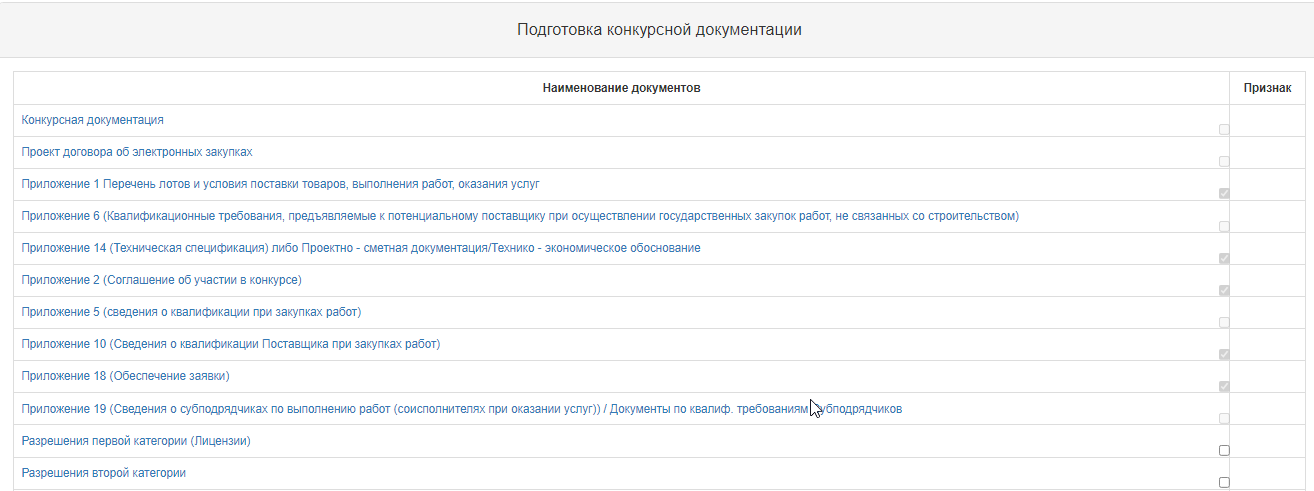Open Приложение 18 Обеспечение заявки link
The height and width of the screenshot is (491, 1314).
click(x=126, y=376)
